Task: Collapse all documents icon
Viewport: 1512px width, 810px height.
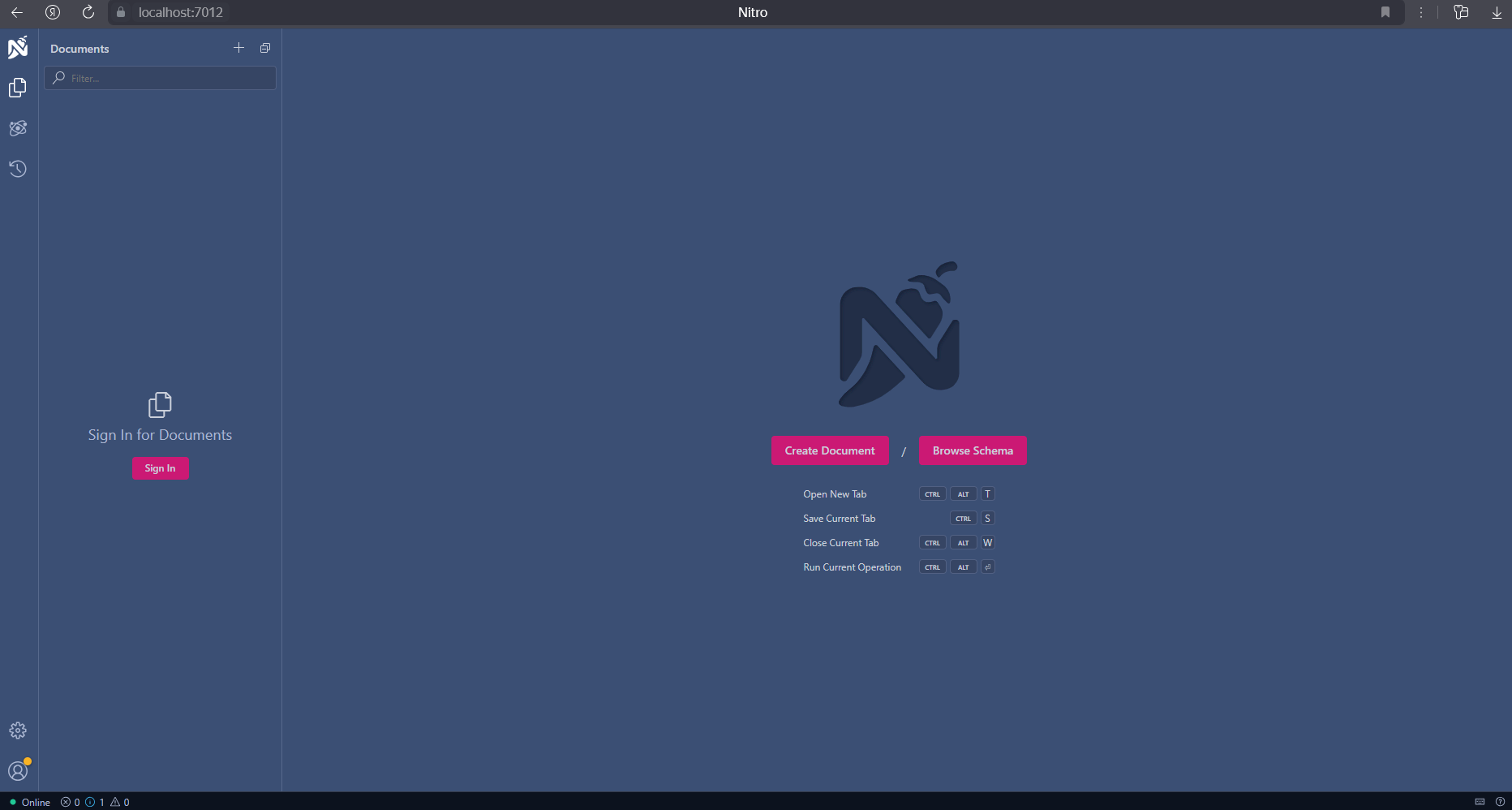Action: [x=265, y=48]
